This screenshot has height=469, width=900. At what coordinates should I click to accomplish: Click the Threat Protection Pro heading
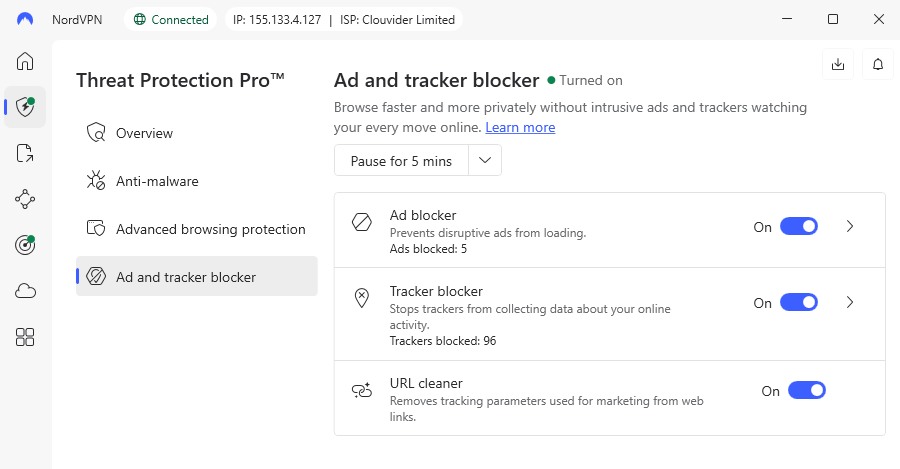[x=180, y=80]
